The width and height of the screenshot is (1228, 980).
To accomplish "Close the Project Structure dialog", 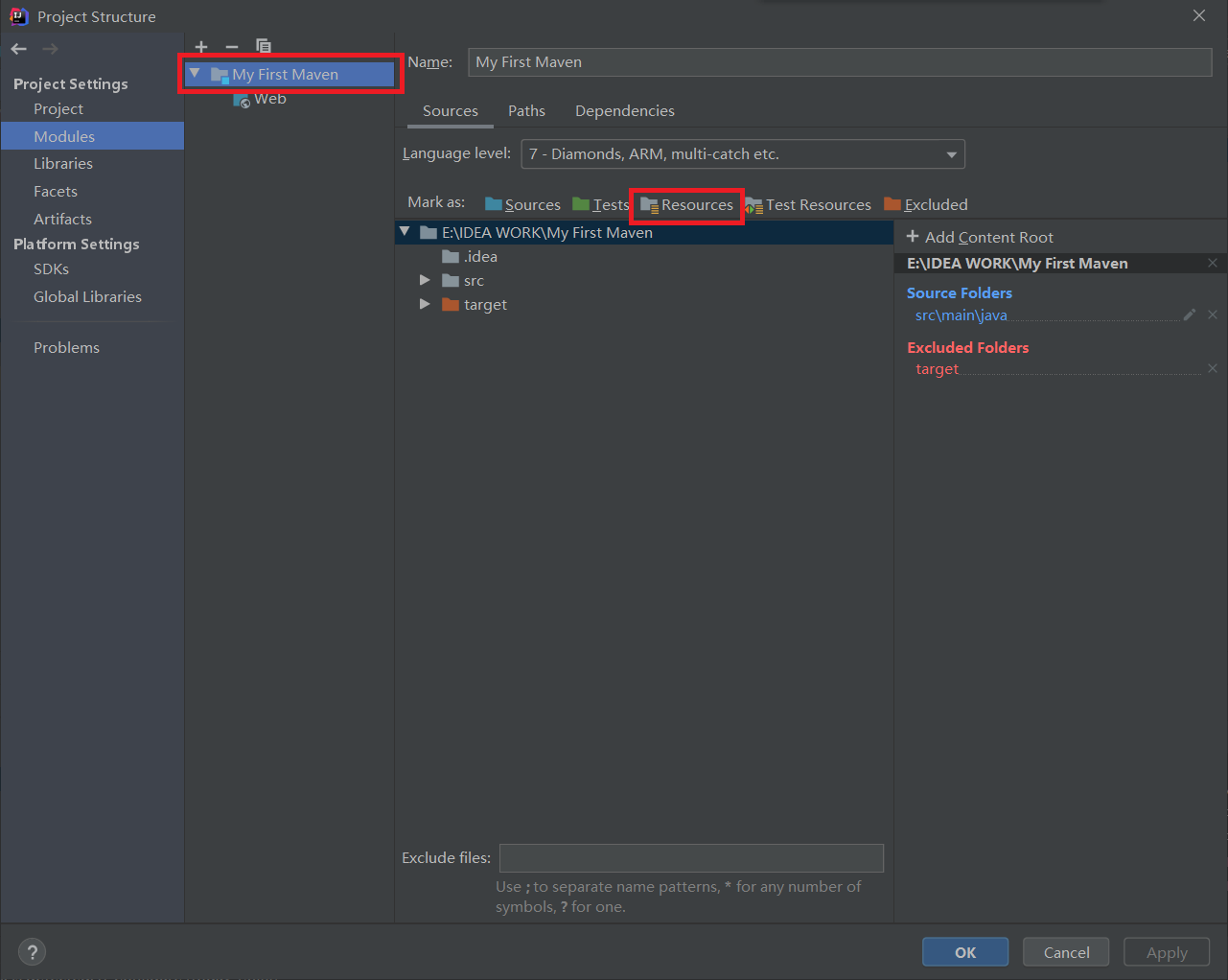I will point(1199,15).
